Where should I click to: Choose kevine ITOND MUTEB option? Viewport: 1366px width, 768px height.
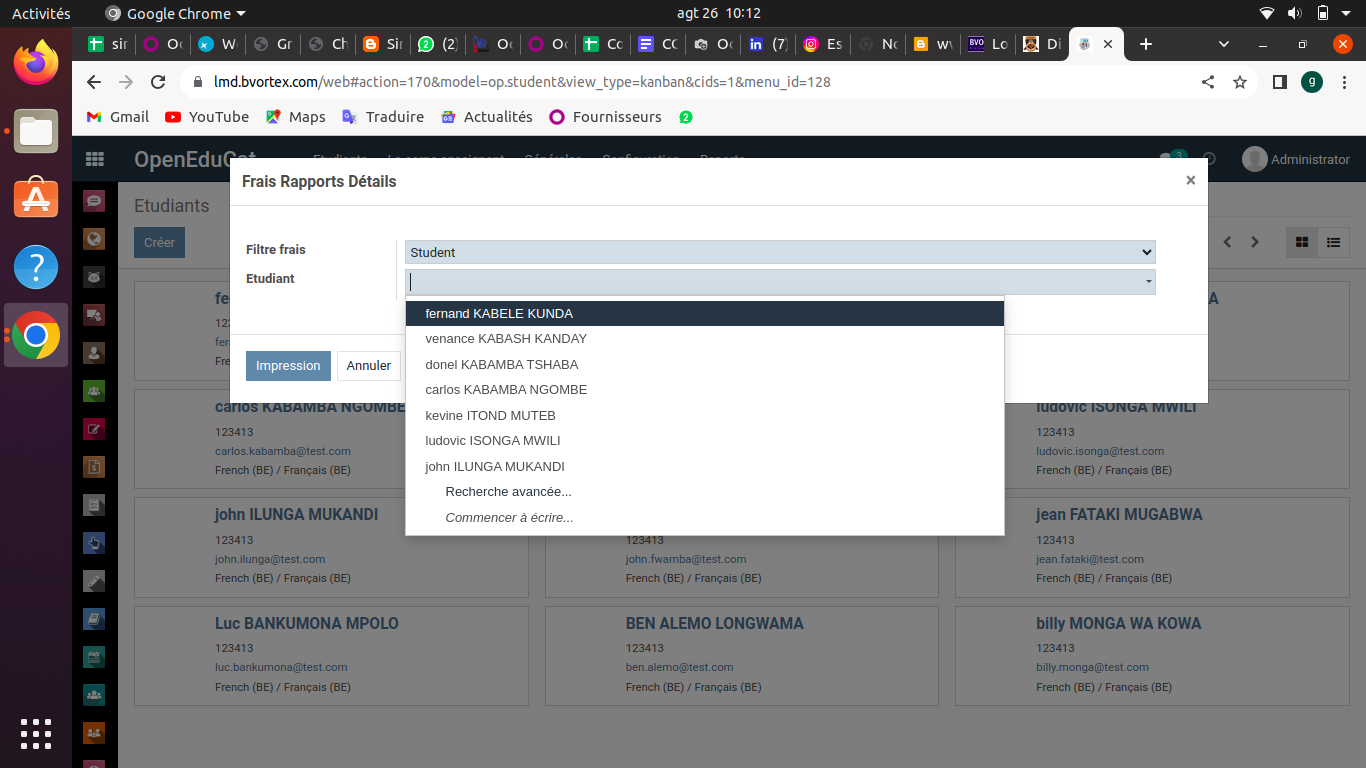490,416
